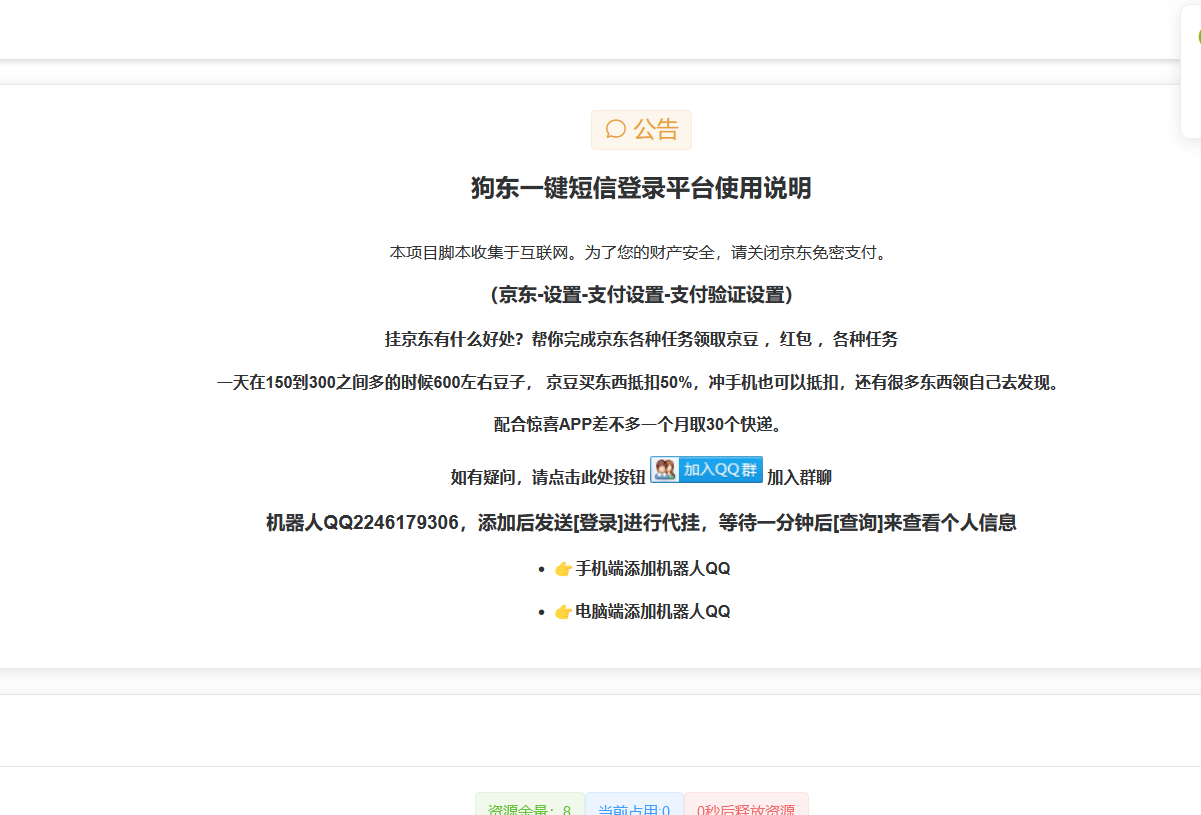Click the text 加入群聊 after the QQ button
This screenshot has height=815, width=1201.
(x=799, y=478)
